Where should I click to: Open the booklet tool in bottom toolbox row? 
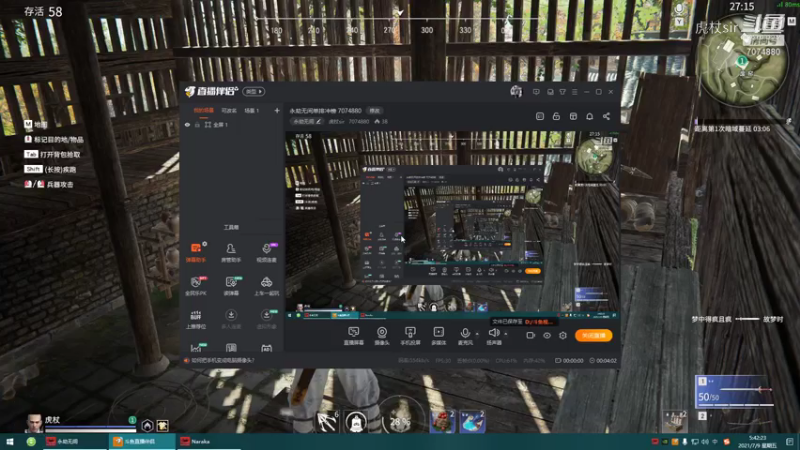[231, 348]
